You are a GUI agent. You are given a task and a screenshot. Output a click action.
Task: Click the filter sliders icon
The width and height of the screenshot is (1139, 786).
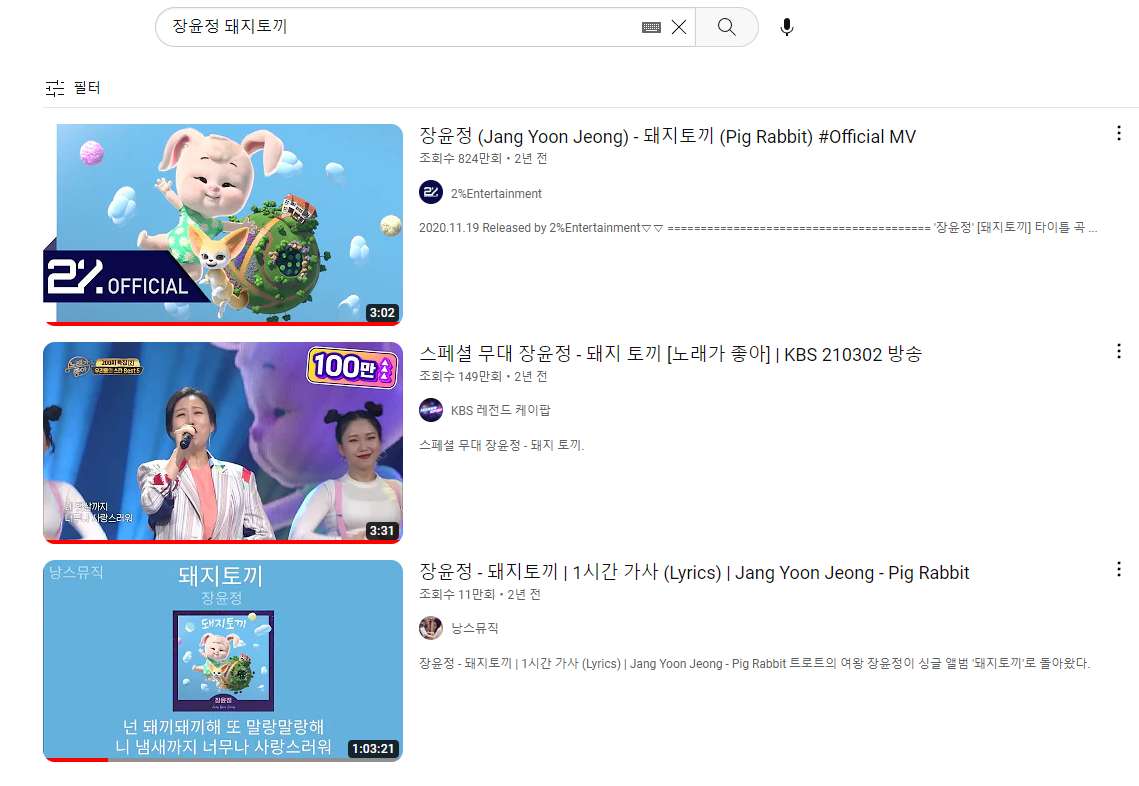click(54, 88)
